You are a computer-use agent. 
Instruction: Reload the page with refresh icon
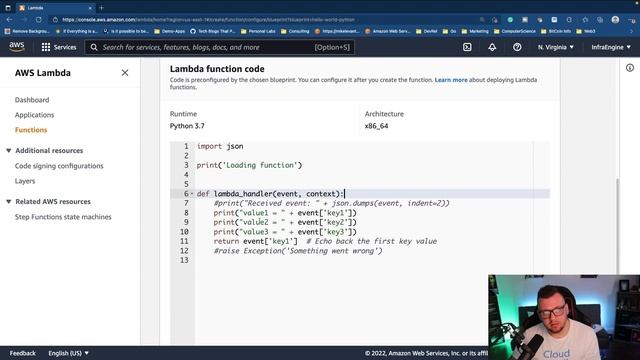pyautogui.click(x=38, y=20)
